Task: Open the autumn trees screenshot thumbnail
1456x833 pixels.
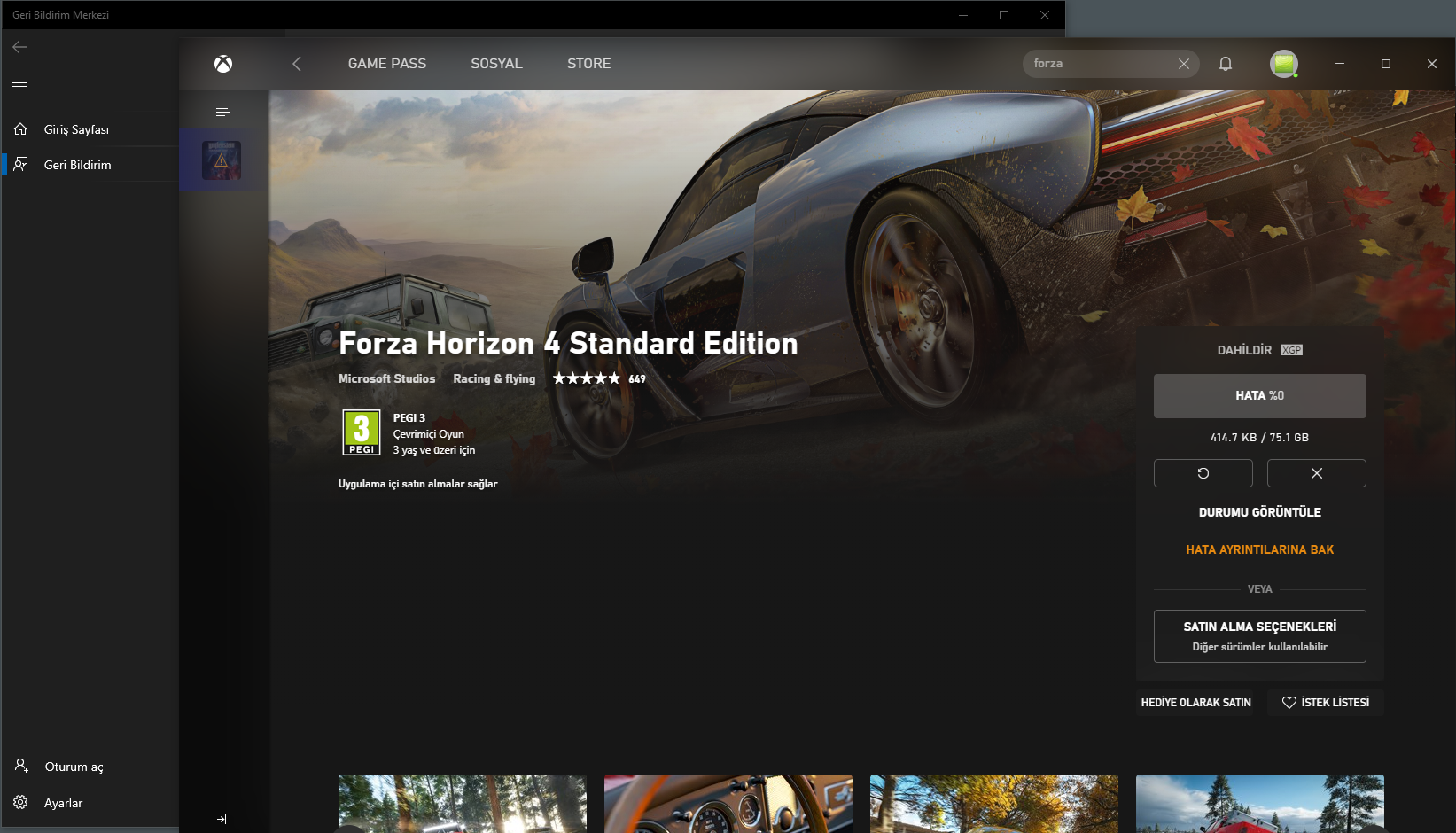Action: click(x=994, y=804)
